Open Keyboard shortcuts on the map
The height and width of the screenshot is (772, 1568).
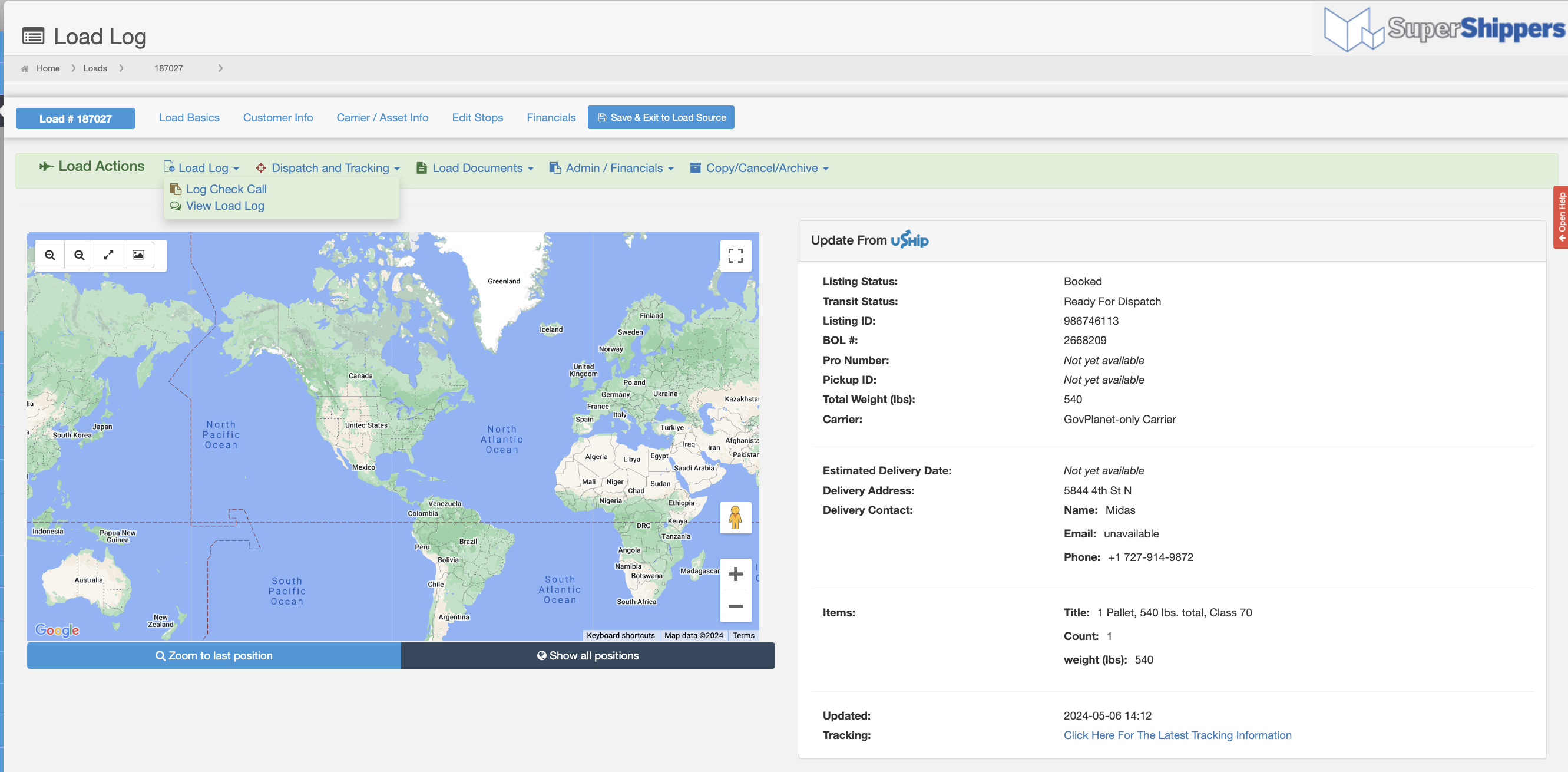pos(621,636)
